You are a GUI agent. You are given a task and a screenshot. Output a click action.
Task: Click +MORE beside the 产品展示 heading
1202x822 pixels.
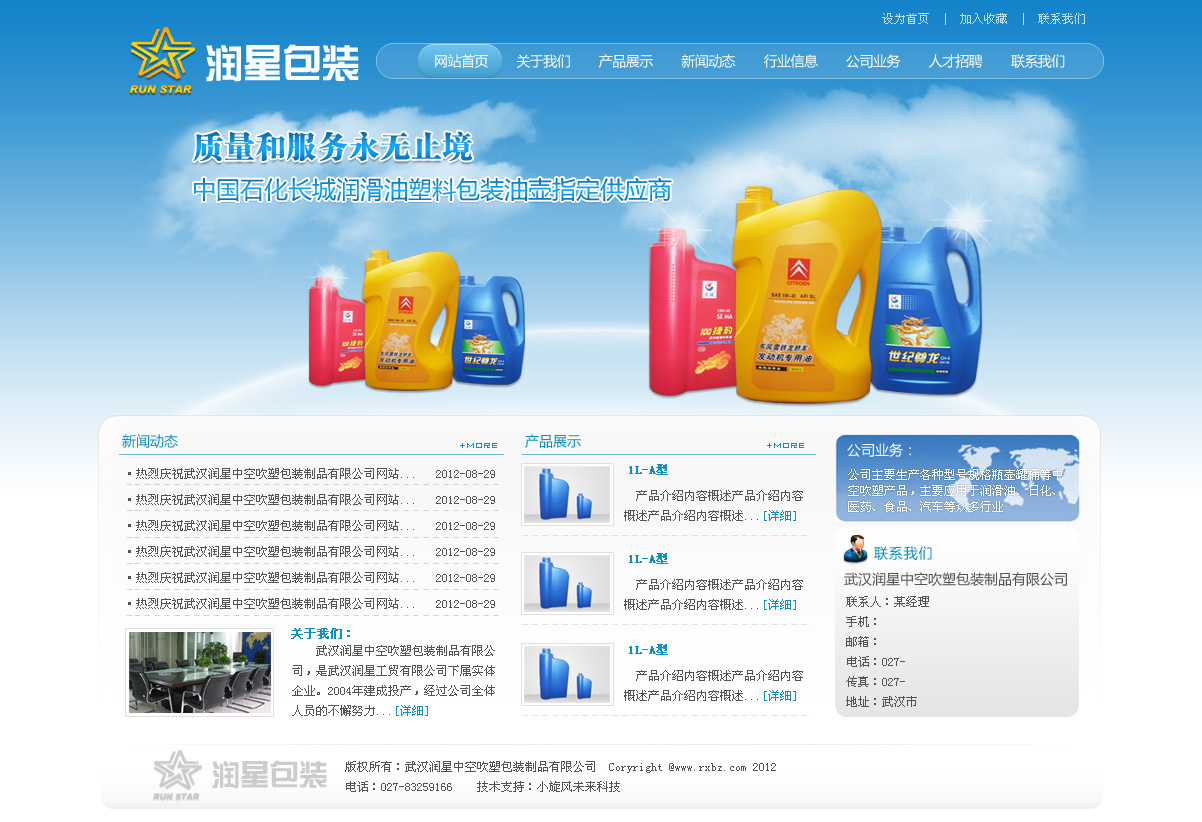pyautogui.click(x=786, y=445)
